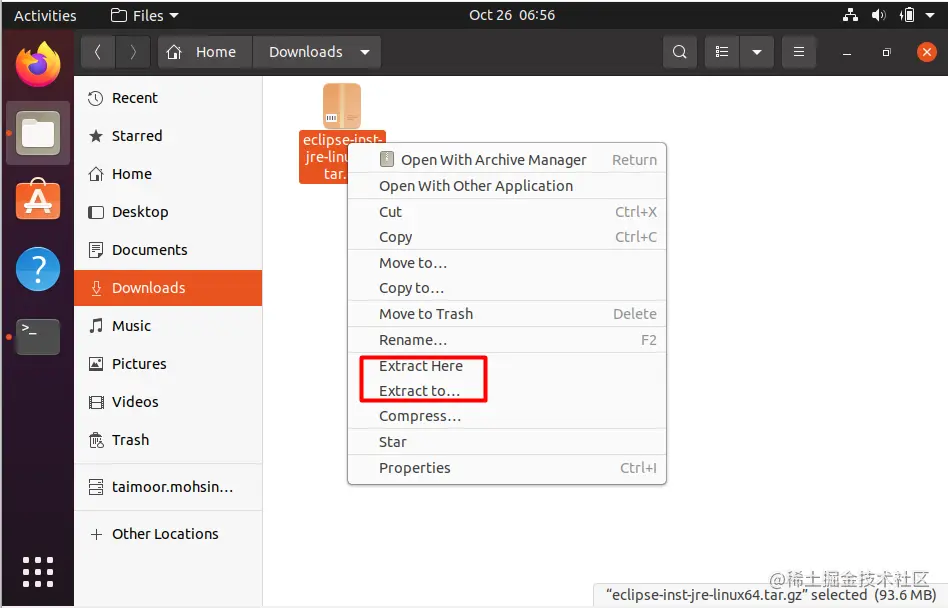The image size is (948, 608).
Task: Select Downloads in the sidebar
Action: coord(168,288)
